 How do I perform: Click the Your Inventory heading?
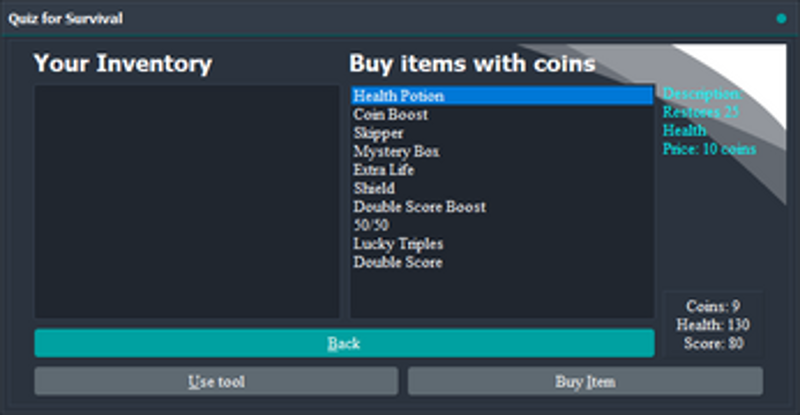pyautogui.click(x=123, y=64)
